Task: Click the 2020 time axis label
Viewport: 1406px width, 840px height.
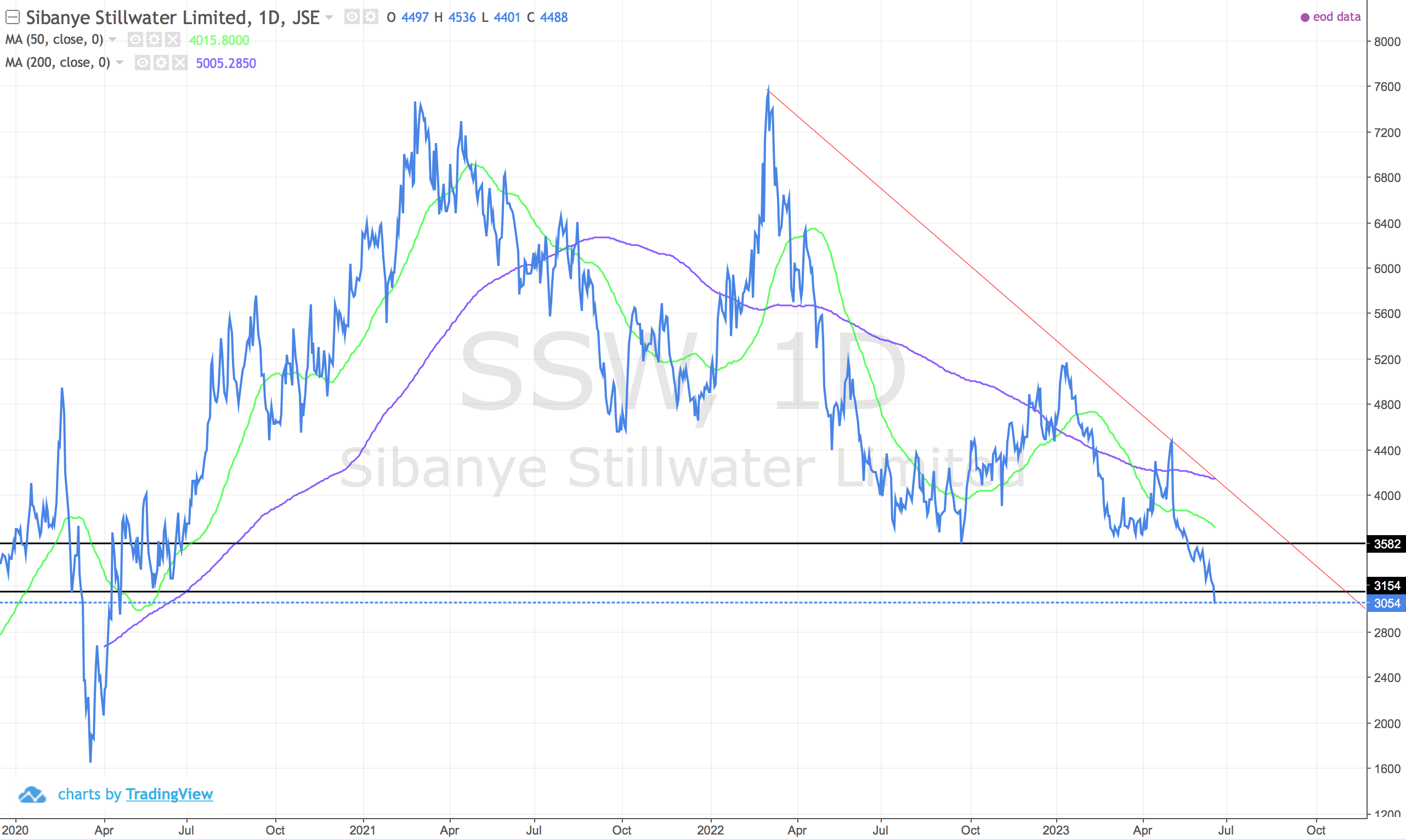Action: (x=15, y=830)
